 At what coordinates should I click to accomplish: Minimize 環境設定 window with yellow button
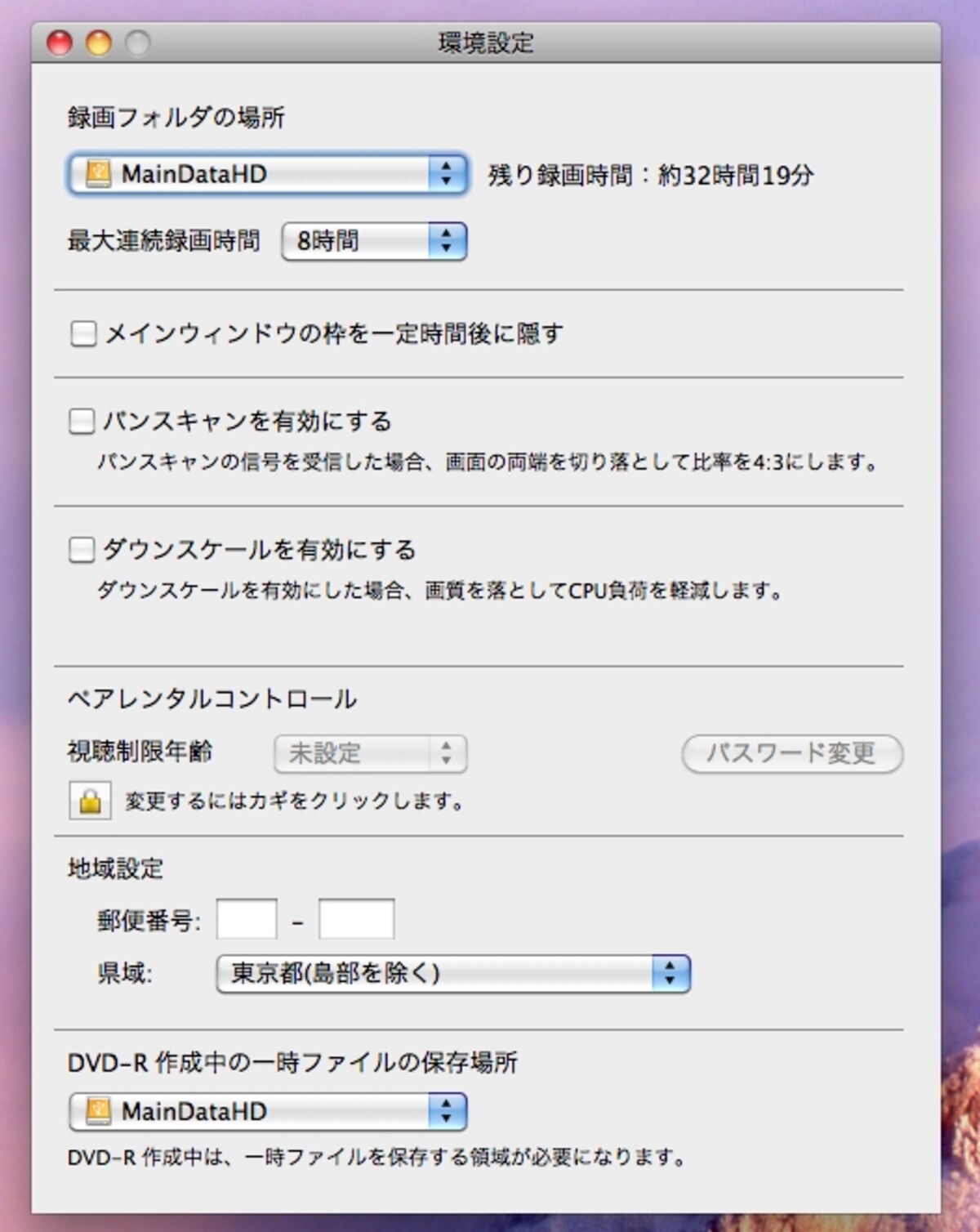[99, 42]
